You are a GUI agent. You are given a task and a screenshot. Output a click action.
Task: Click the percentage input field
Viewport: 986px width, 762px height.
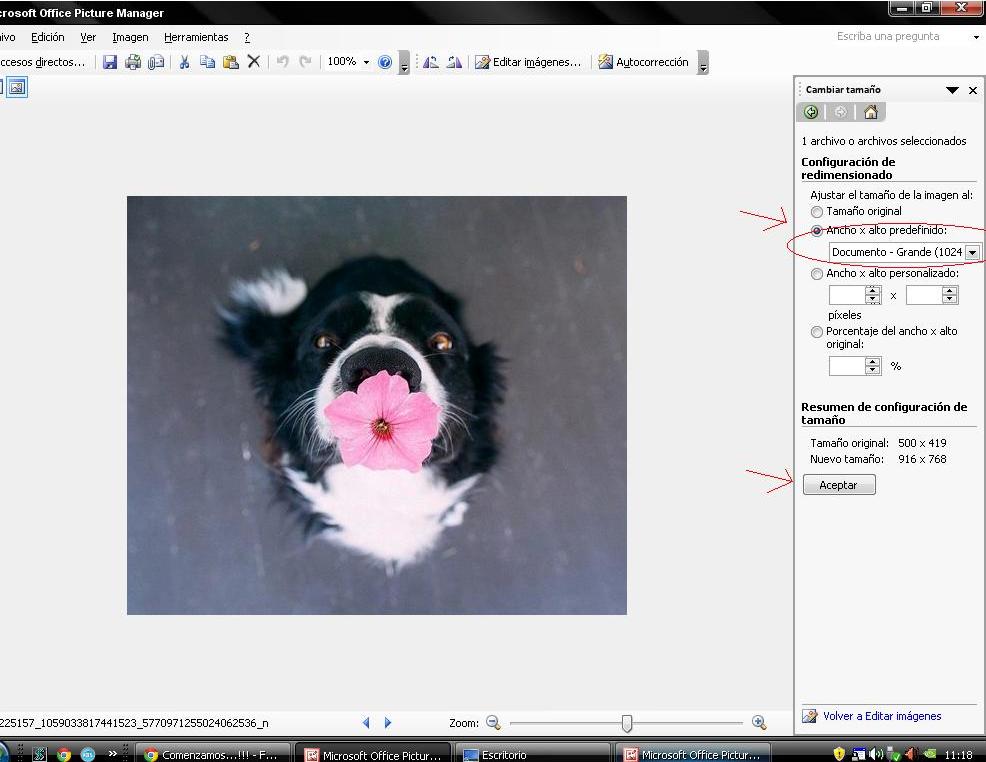pos(847,366)
